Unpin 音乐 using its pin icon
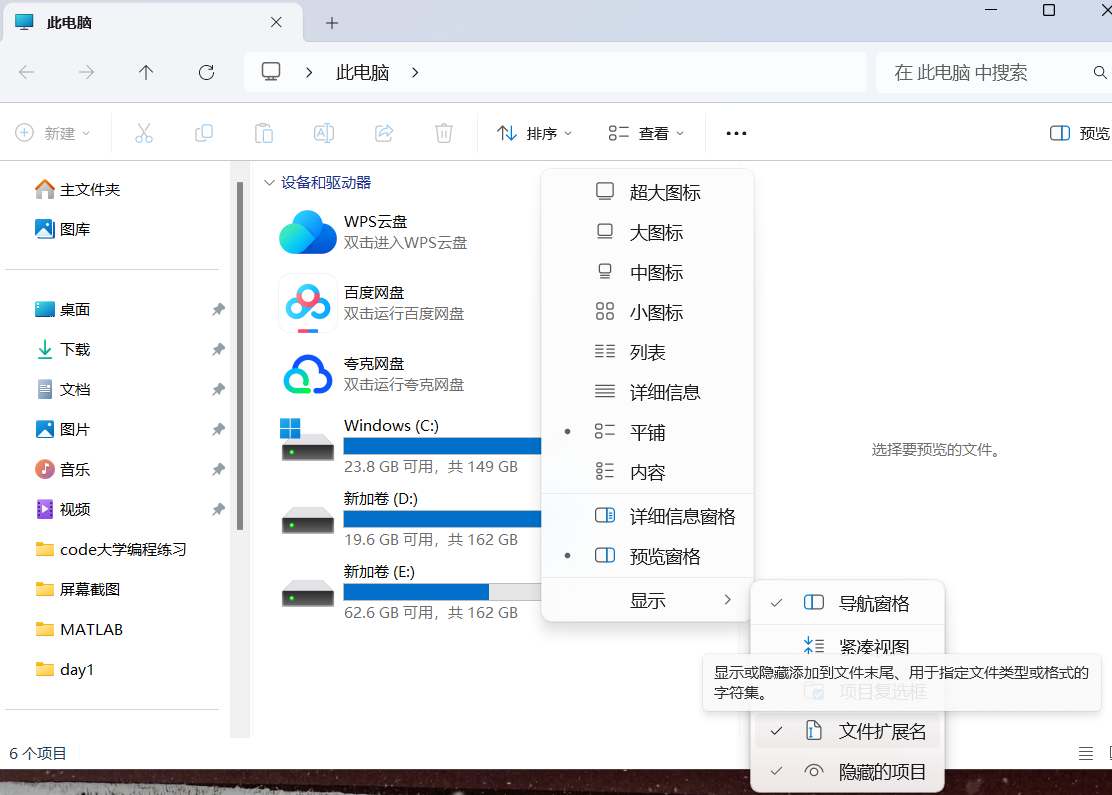Screen dimensions: 1112x795 (218, 469)
